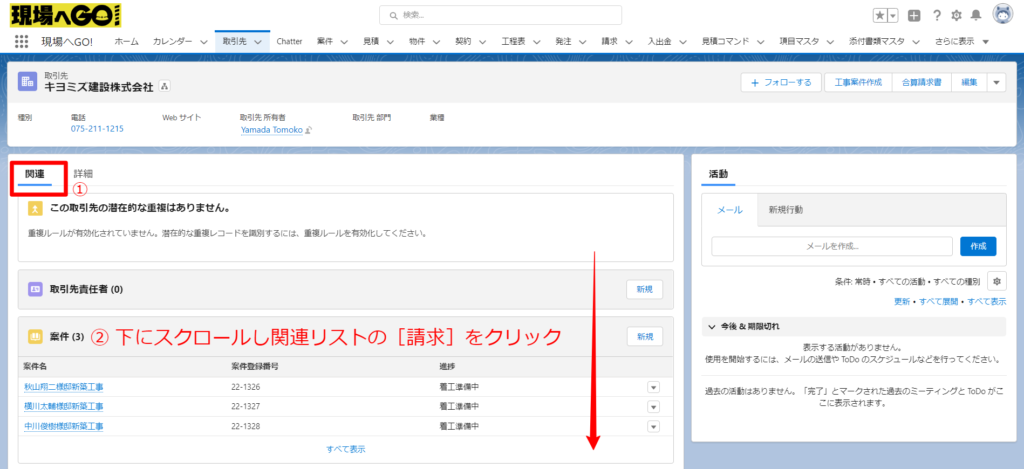Switch to the 詳細 tab
1024x469 pixels.
coord(83,174)
